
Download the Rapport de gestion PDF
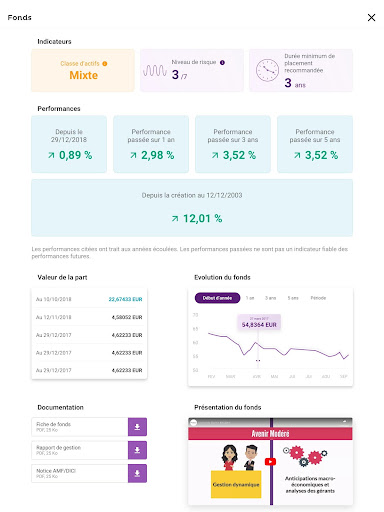pos(137,450)
